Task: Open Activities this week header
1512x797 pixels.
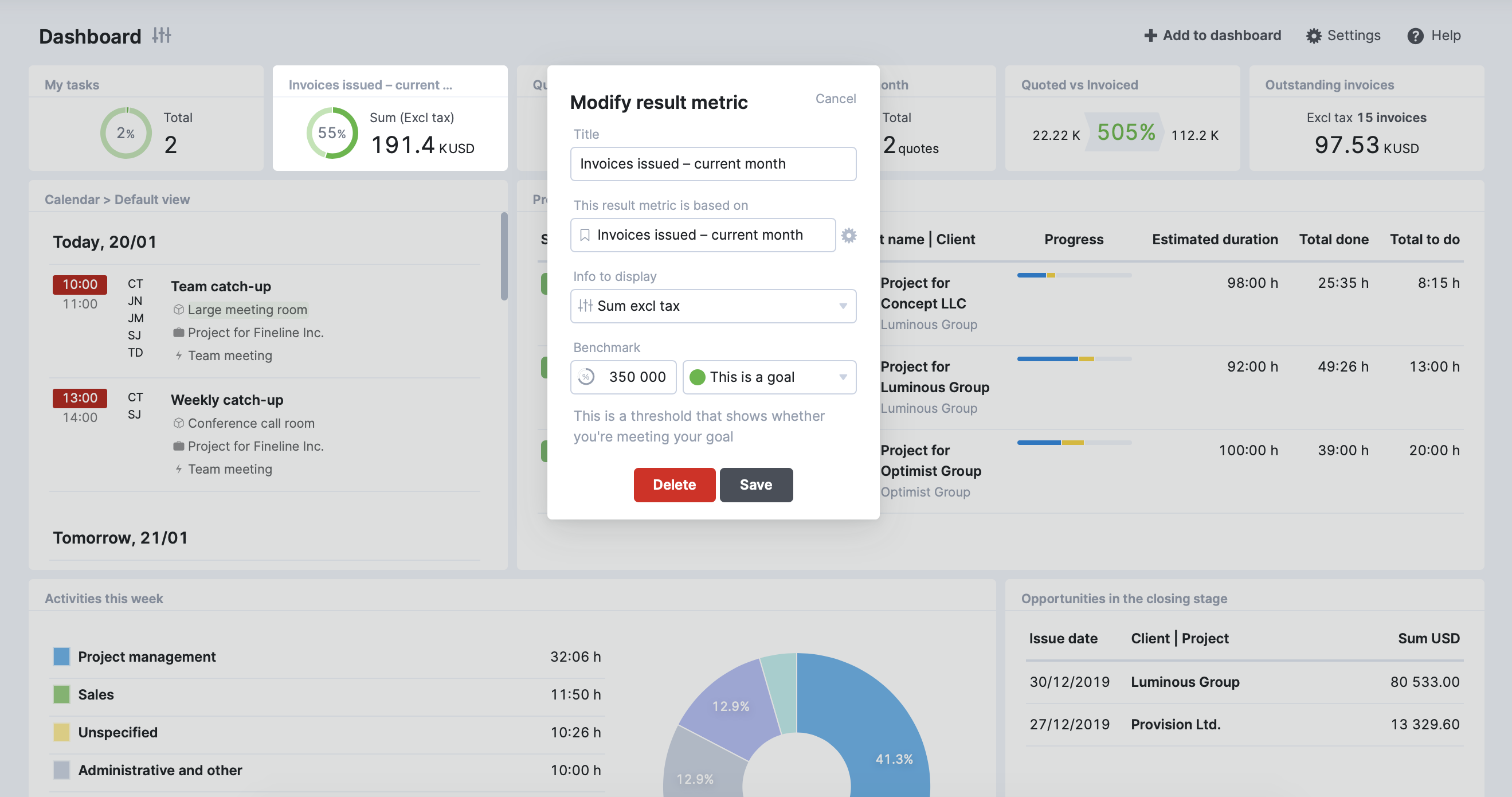Action: [x=104, y=599]
